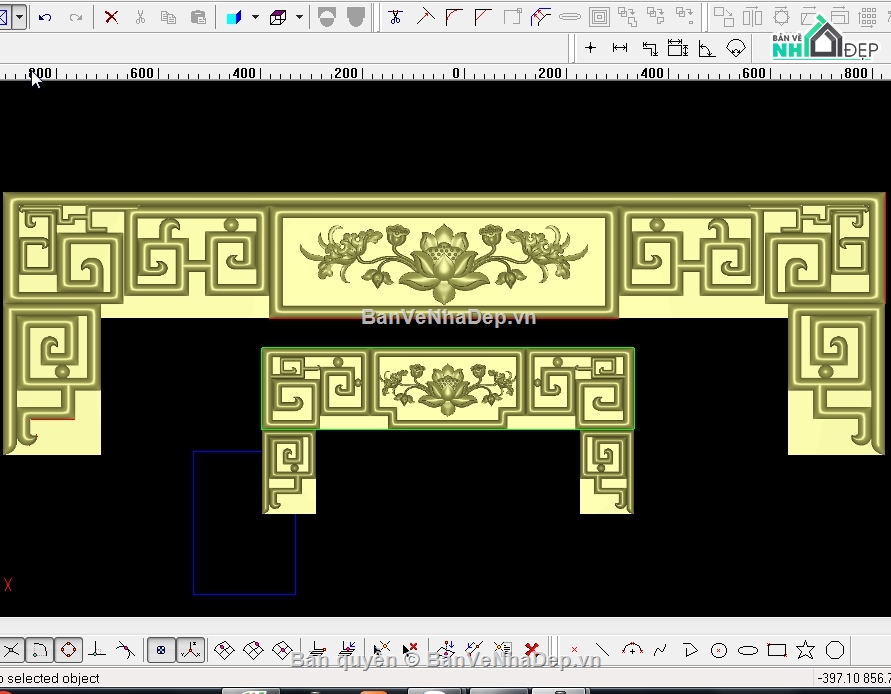
Task: Click the red X delete icon
Action: pyautogui.click(x=111, y=17)
